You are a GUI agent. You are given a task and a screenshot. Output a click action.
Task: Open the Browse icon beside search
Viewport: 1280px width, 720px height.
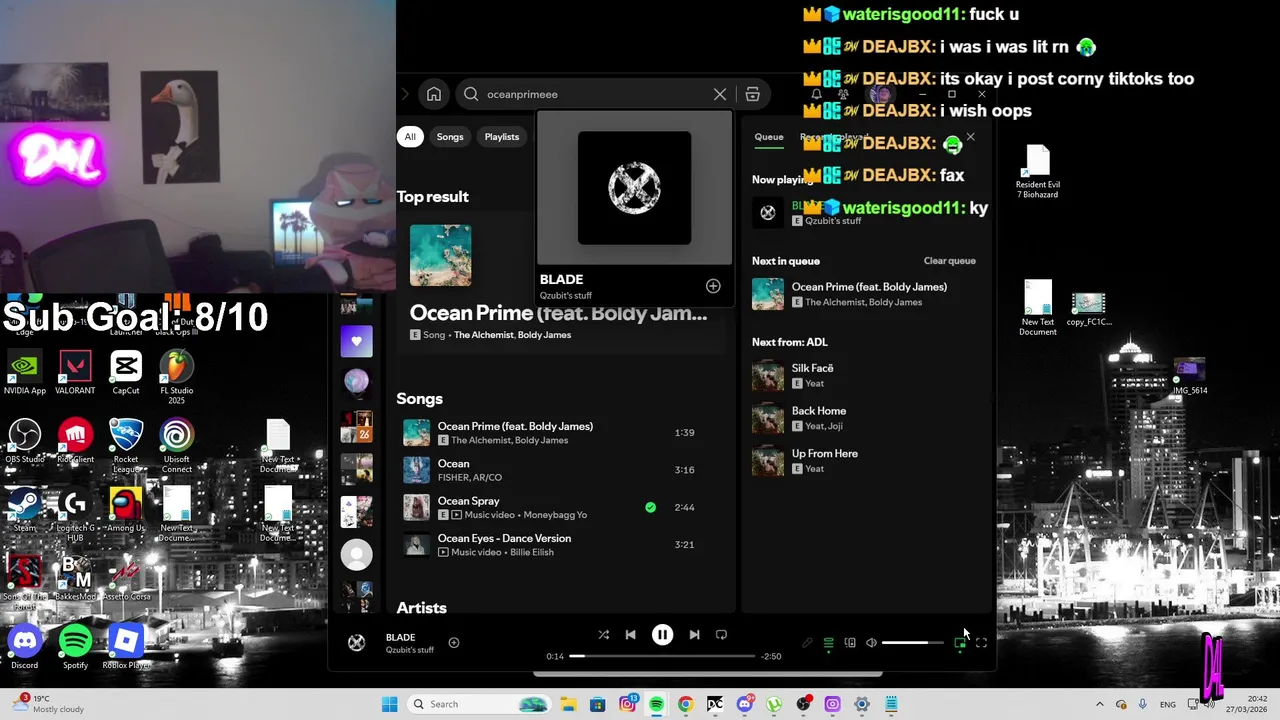752,94
